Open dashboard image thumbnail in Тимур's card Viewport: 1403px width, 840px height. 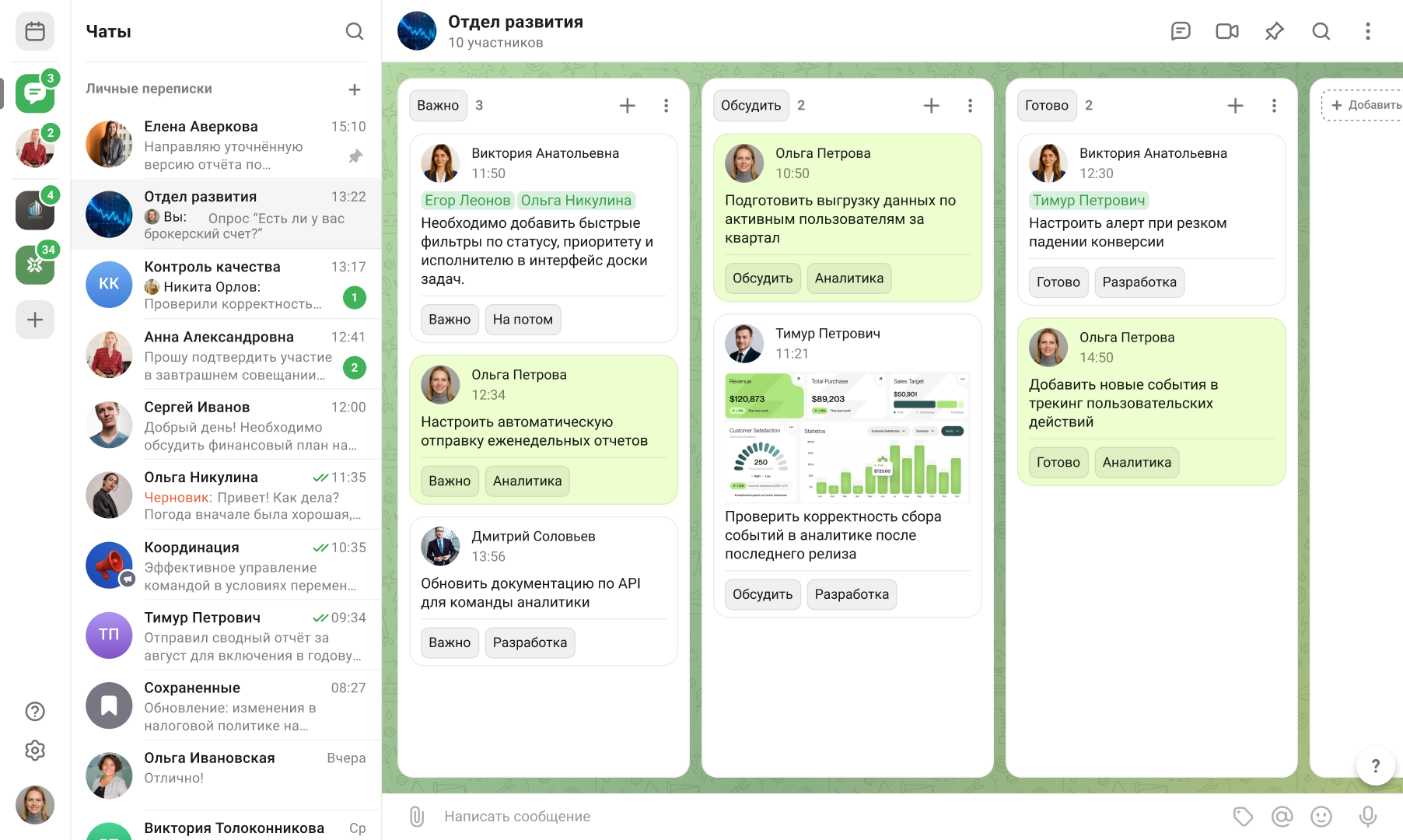coord(847,436)
